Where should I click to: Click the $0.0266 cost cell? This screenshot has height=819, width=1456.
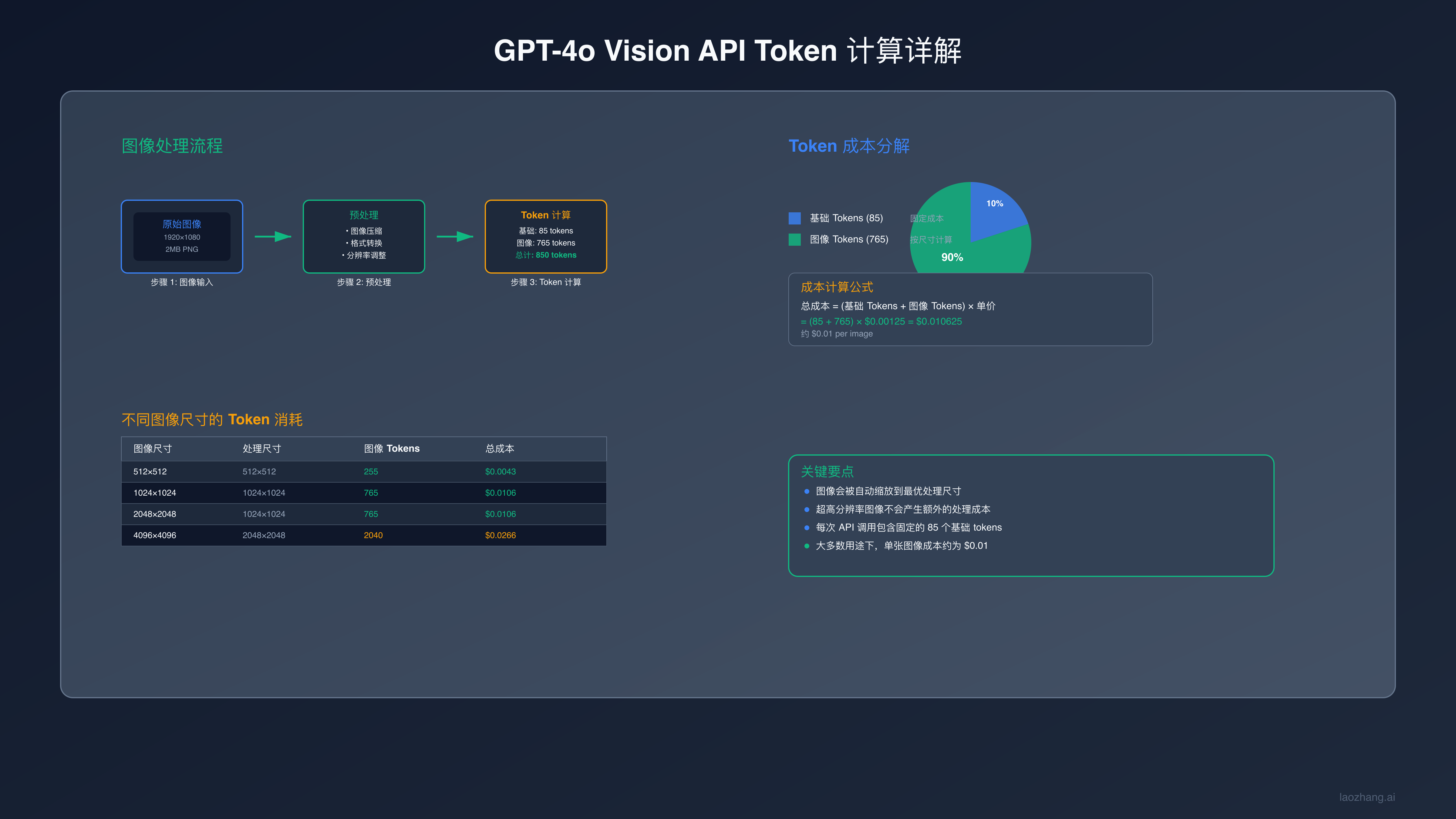pyautogui.click(x=500, y=535)
